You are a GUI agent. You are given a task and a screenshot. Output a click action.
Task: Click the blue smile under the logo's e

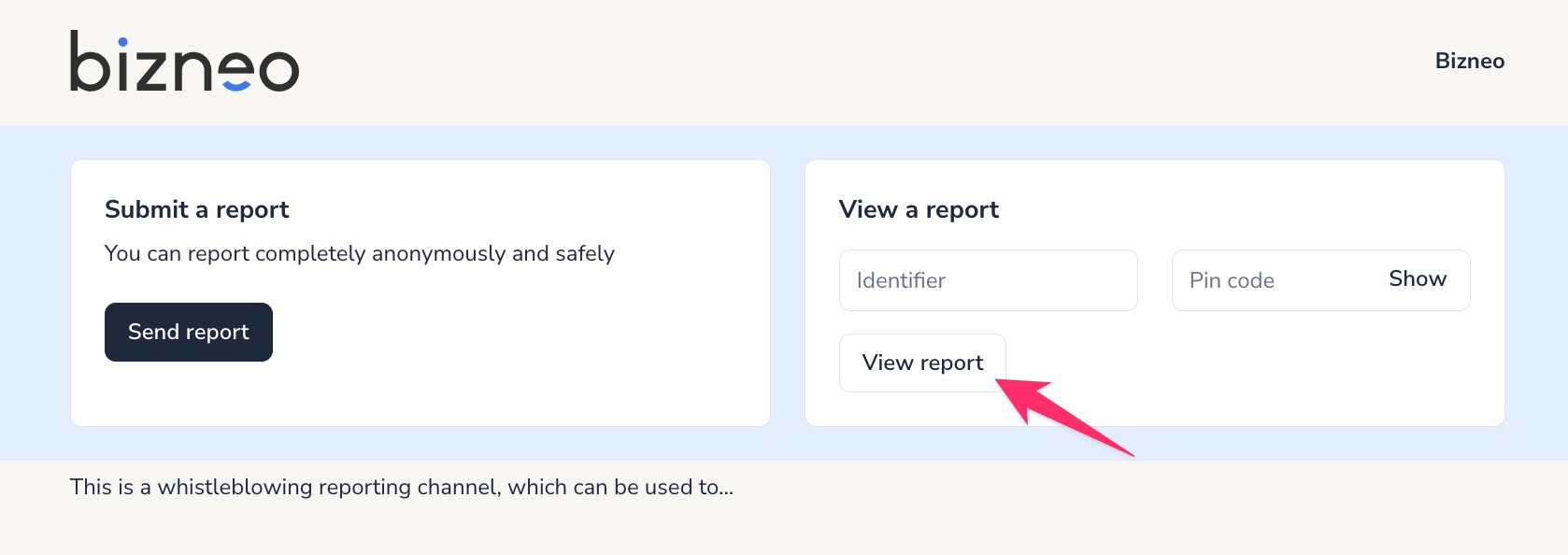tap(236, 85)
